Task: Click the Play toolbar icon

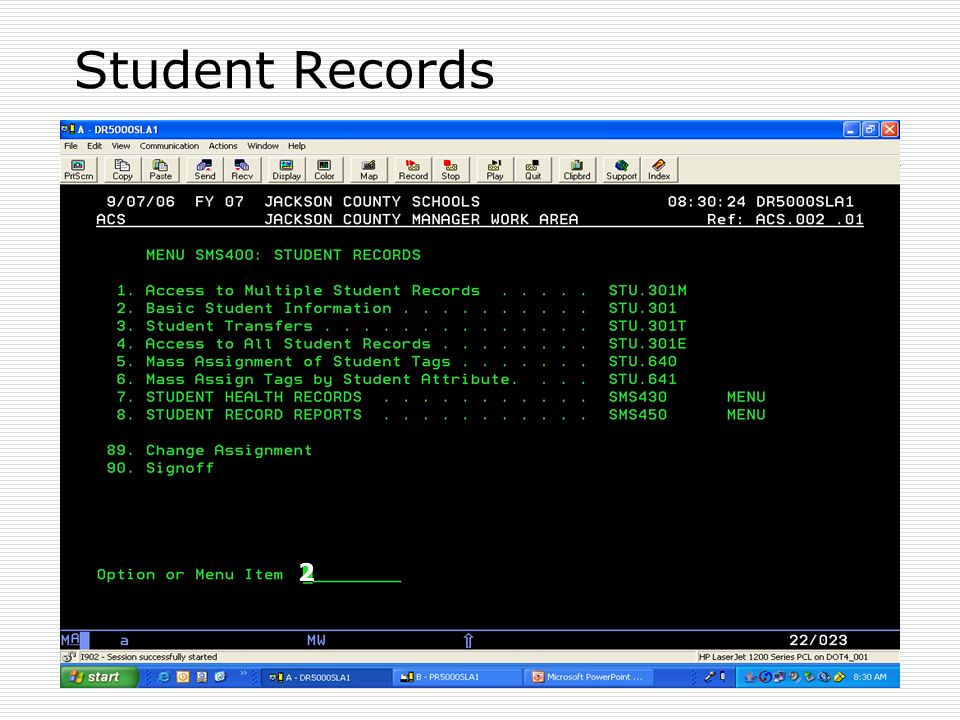Action: (495, 170)
